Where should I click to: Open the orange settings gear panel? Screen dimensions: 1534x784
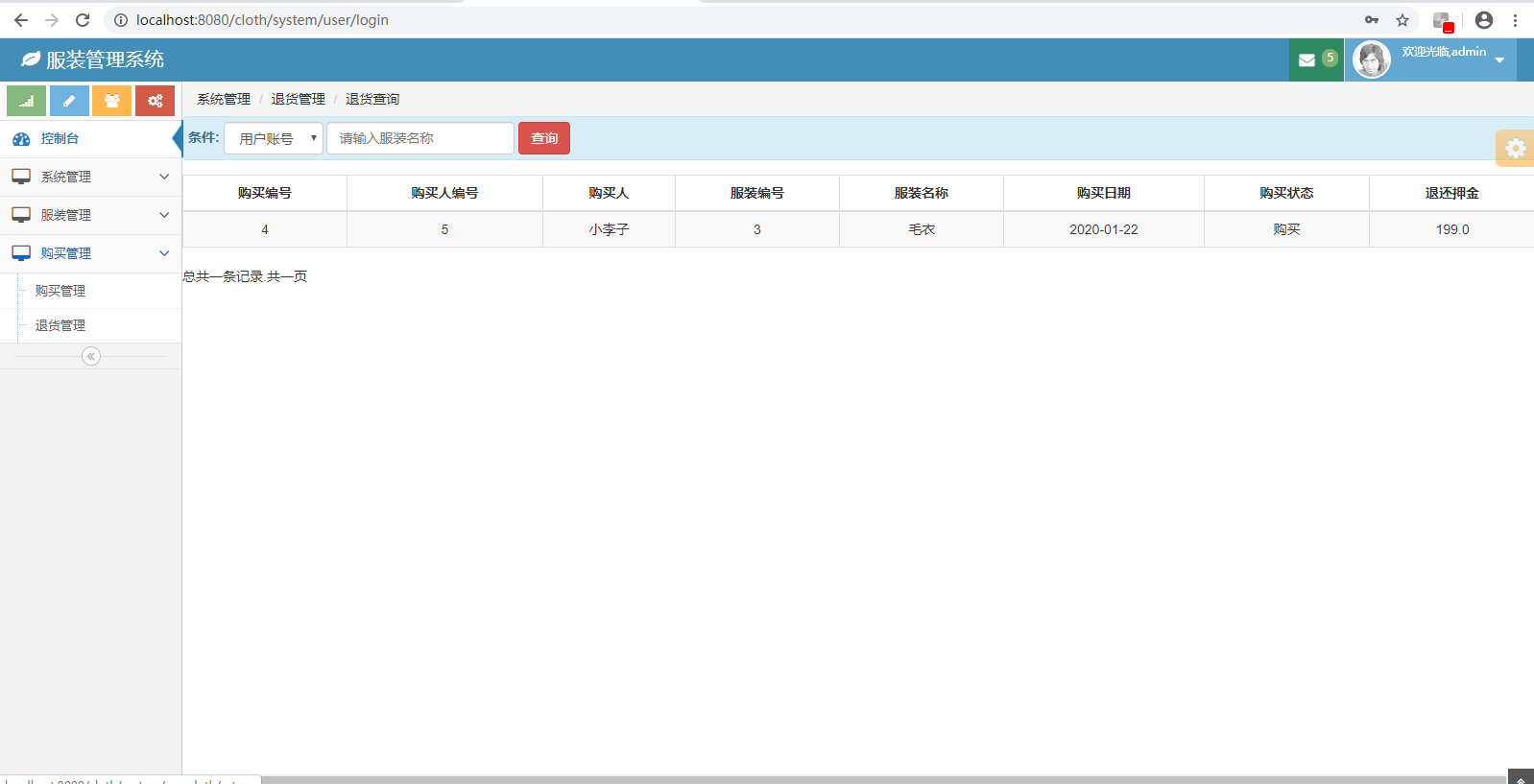[1515, 148]
